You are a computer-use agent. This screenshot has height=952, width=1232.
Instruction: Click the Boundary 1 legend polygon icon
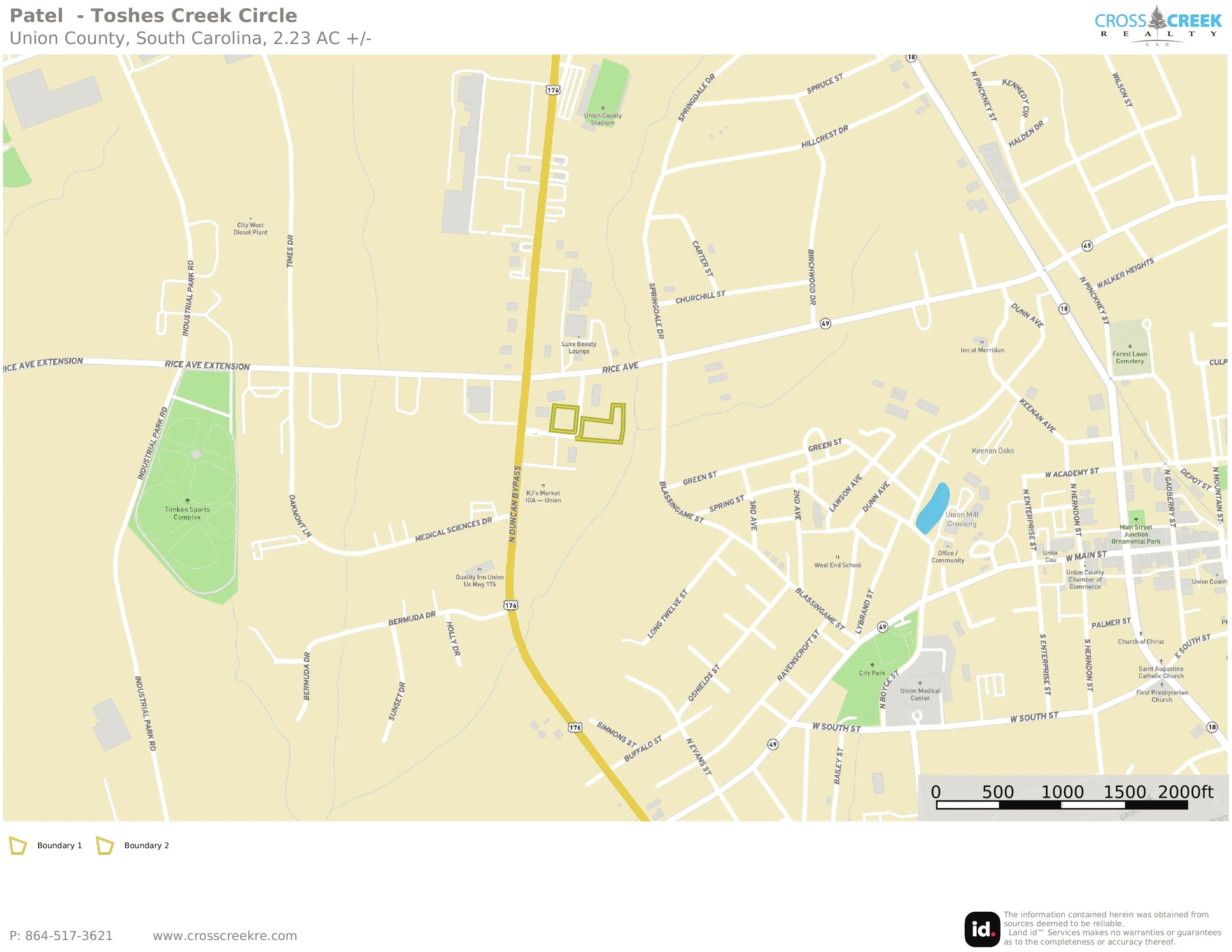click(x=18, y=845)
